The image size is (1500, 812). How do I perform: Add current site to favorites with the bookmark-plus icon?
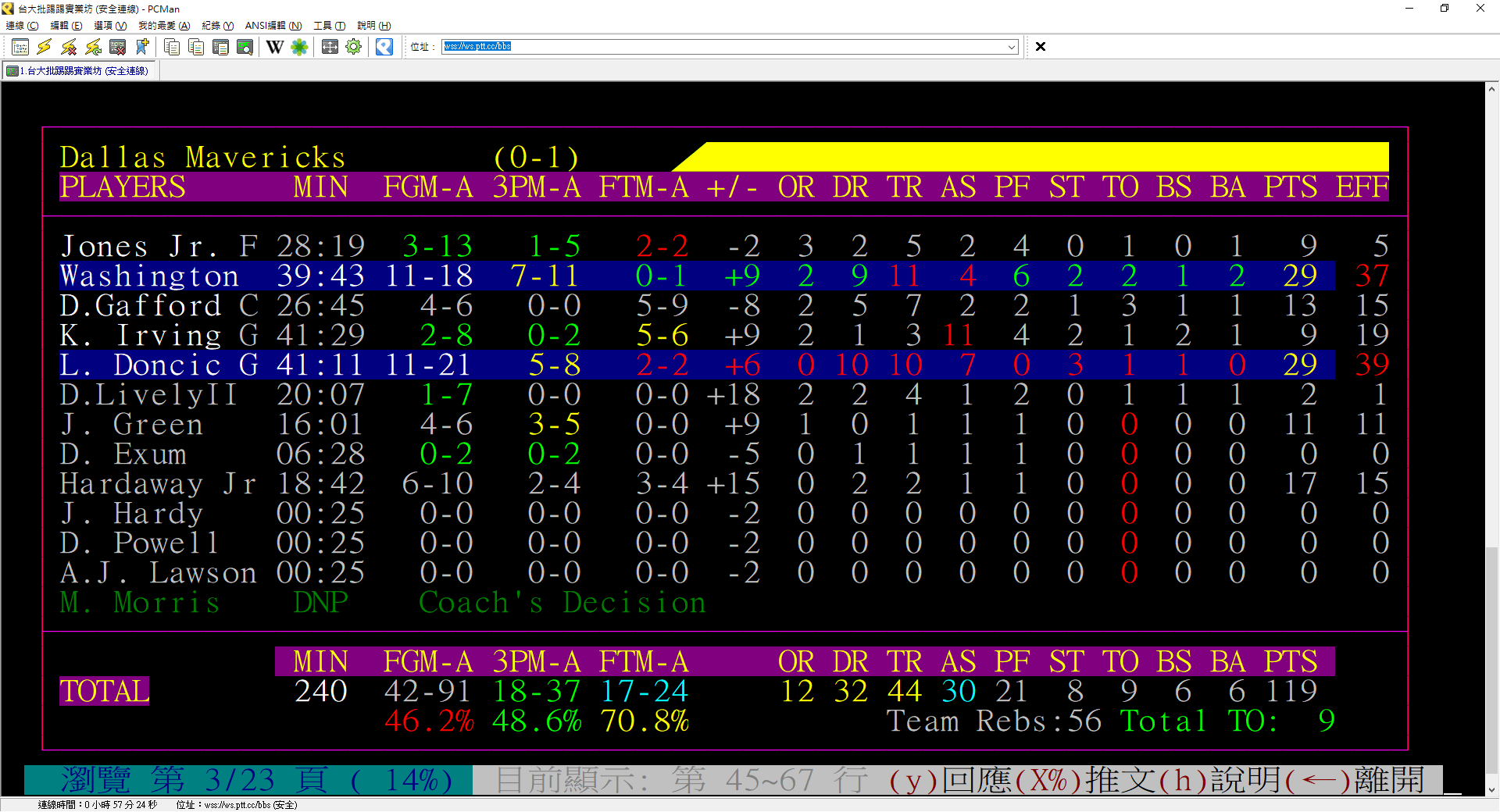coord(141,47)
